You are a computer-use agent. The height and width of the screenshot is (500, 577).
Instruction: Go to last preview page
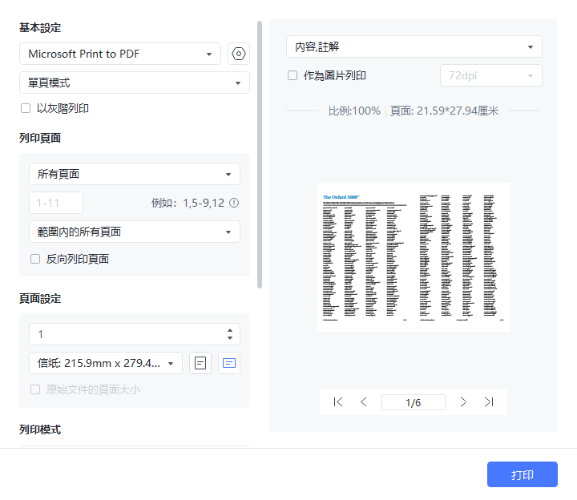489,402
